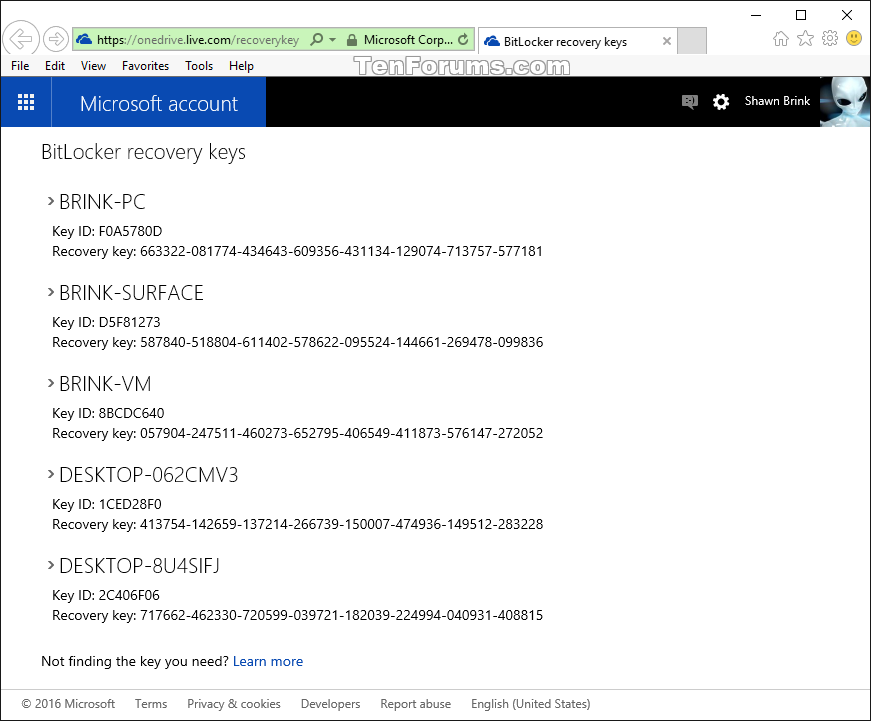Open the Help menu

[x=241, y=66]
